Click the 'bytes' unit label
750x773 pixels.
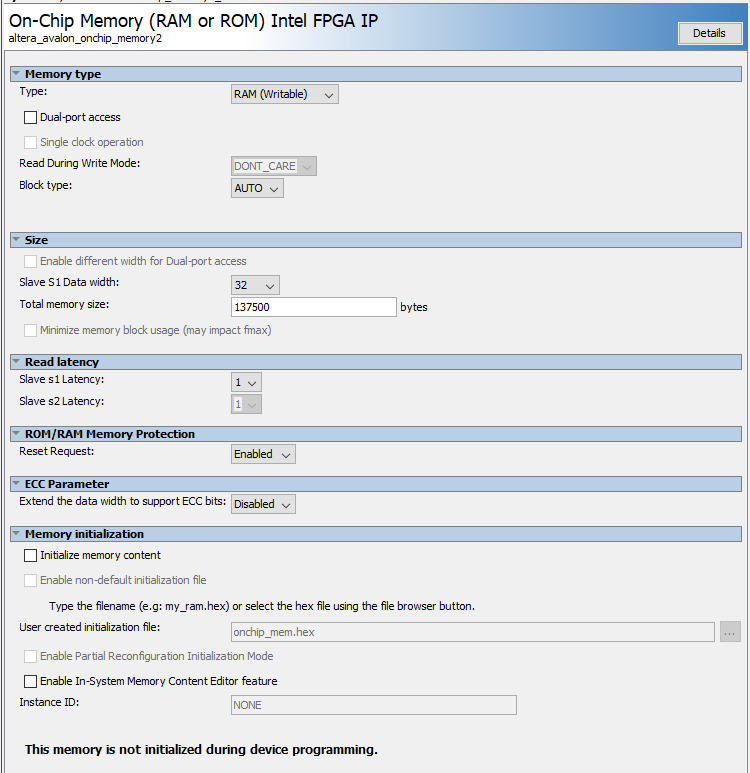(x=414, y=307)
